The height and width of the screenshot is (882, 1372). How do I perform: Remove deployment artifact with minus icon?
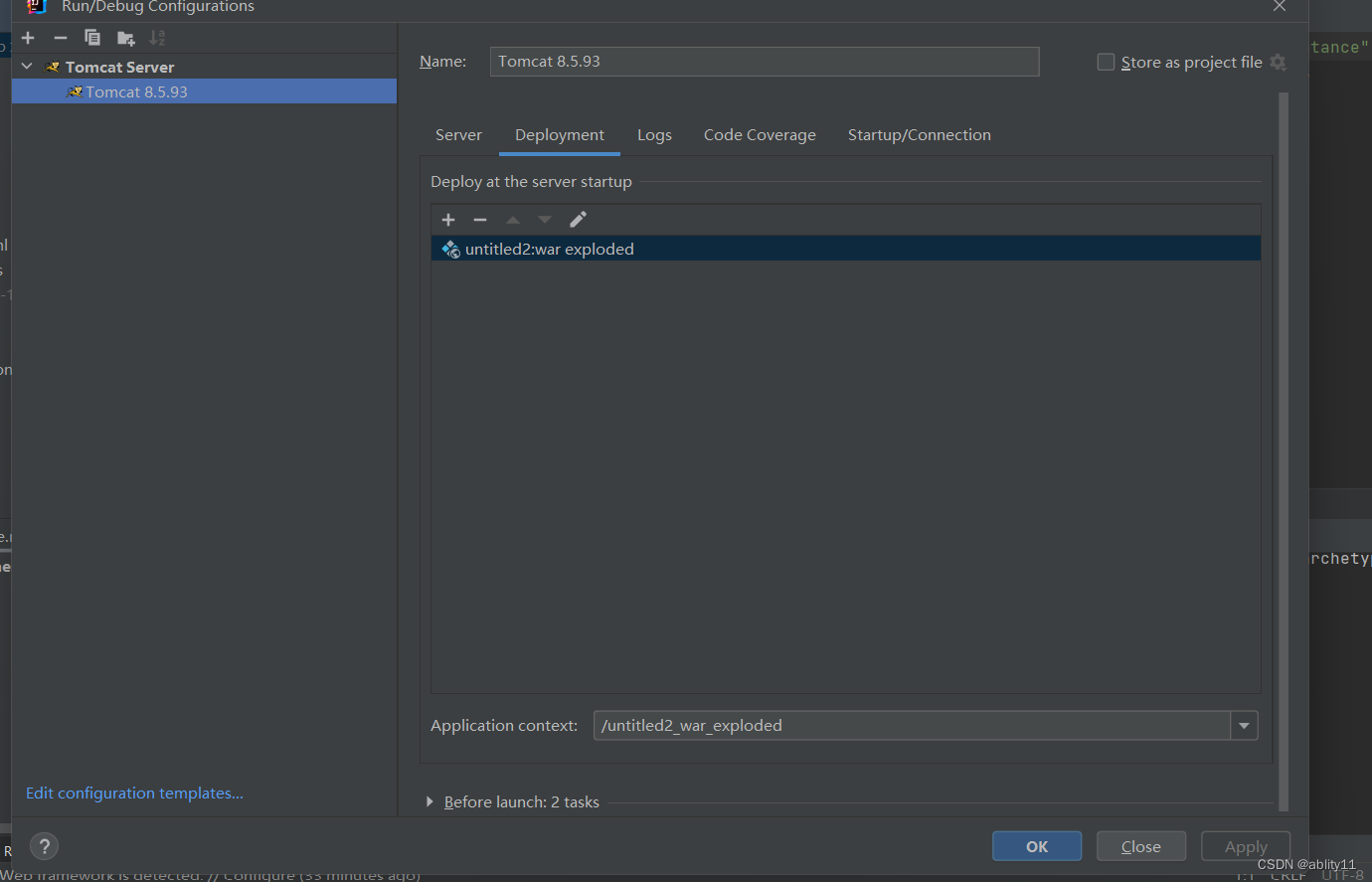tap(480, 220)
